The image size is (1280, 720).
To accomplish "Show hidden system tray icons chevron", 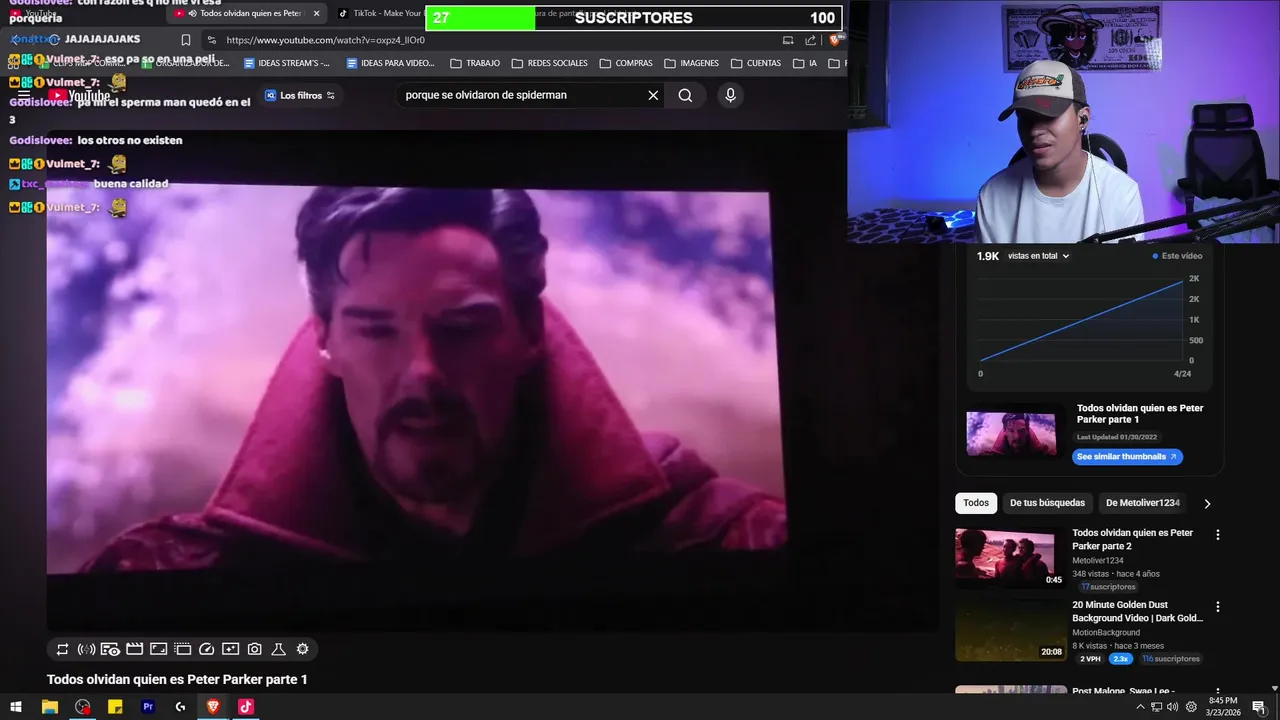I will tap(1140, 706).
